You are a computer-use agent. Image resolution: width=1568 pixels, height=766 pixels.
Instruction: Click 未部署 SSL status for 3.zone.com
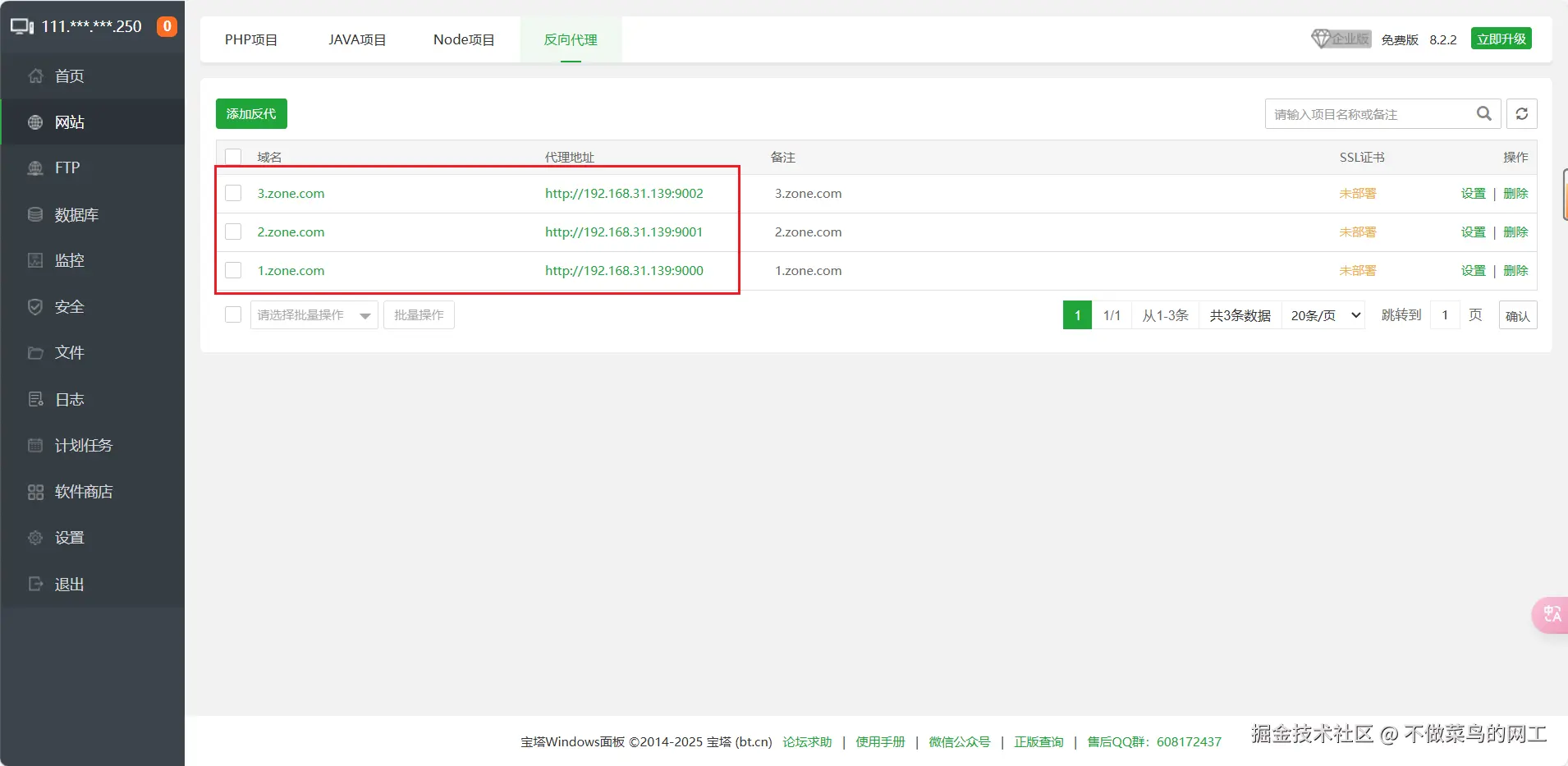(1358, 194)
